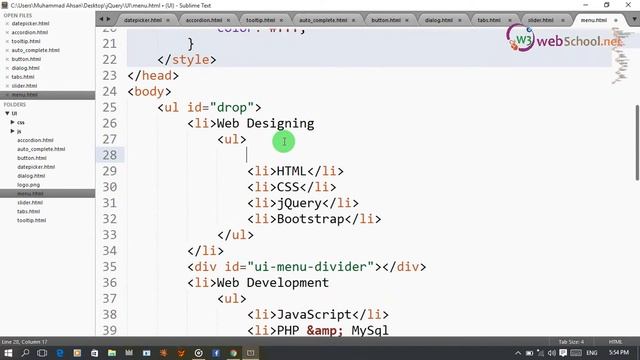This screenshot has height=360, width=640.
Task: Switch to datepicker.html tab
Action: click(142, 20)
